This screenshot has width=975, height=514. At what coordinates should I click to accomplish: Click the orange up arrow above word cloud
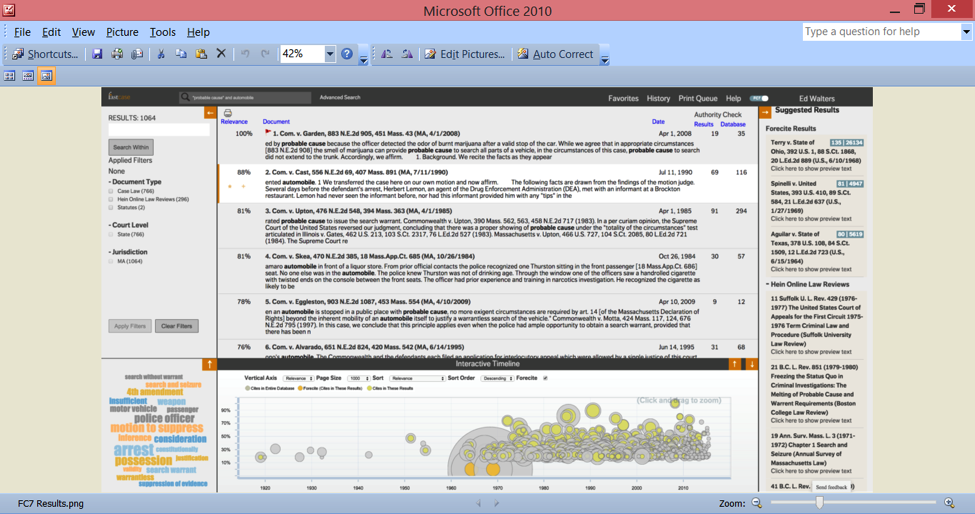tap(210, 364)
